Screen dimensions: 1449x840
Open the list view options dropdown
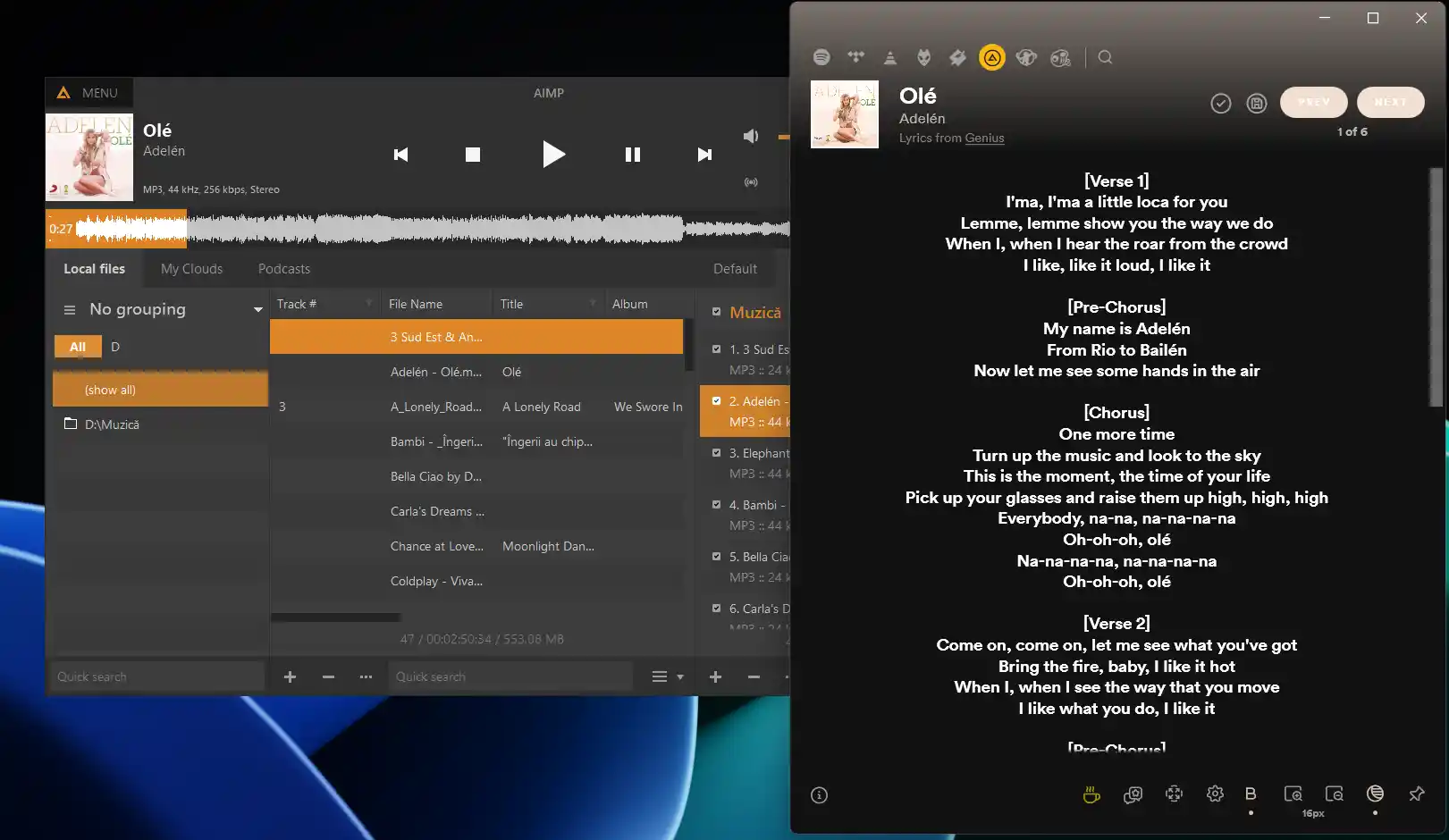[668, 676]
